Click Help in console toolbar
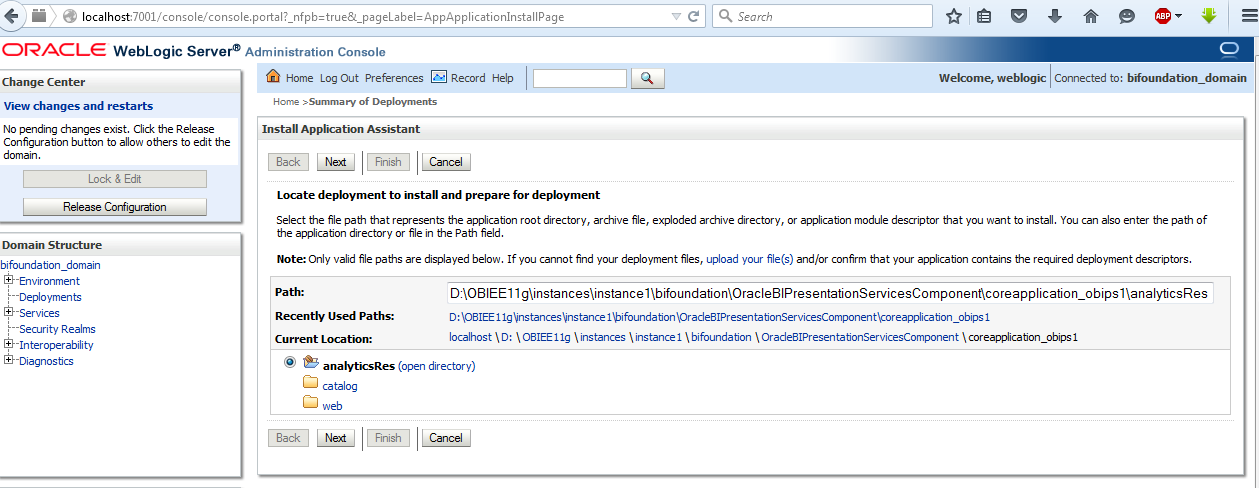Image resolution: width=1259 pixels, height=488 pixels. pos(502,78)
